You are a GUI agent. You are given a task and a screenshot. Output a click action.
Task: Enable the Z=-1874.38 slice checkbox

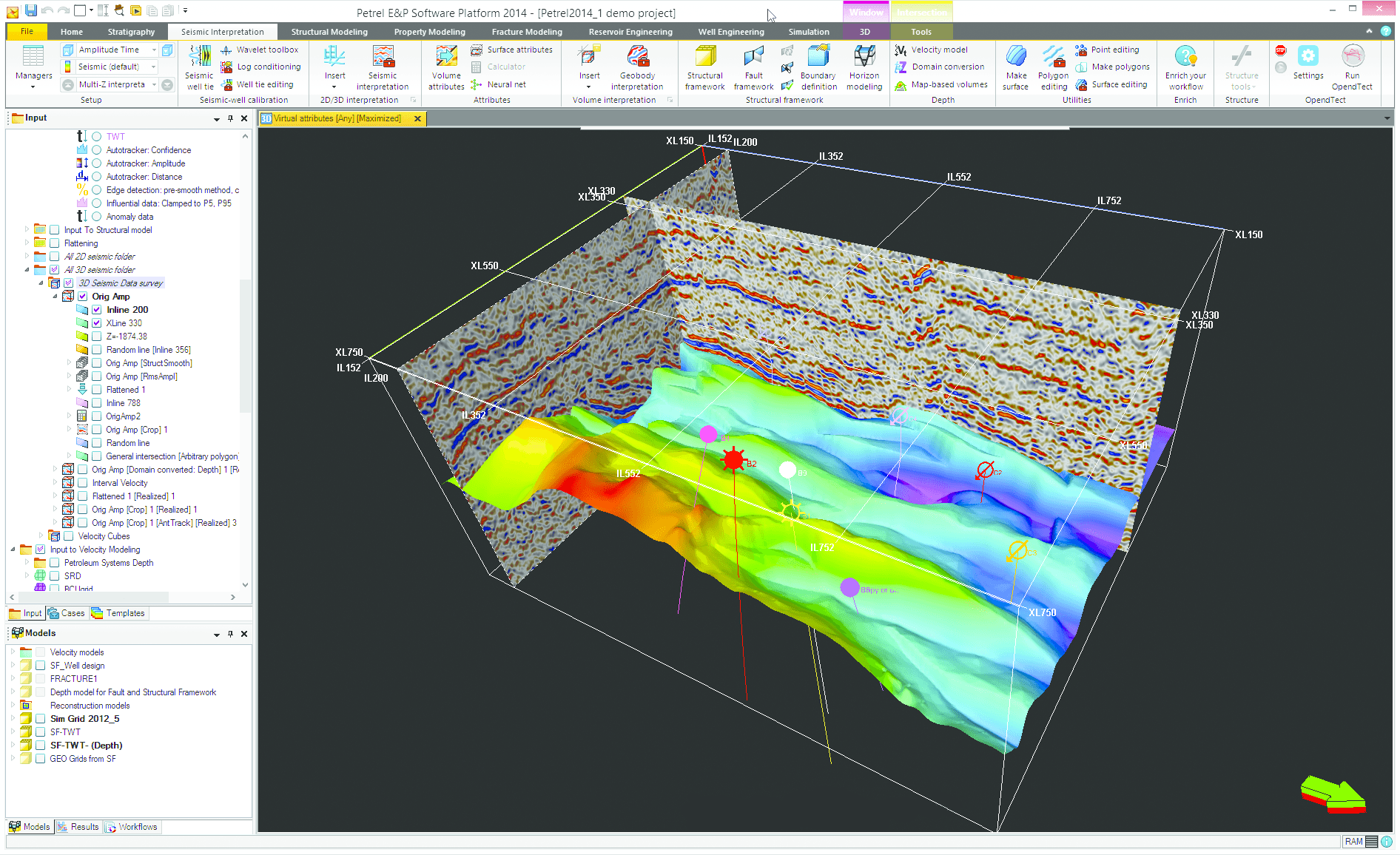pos(96,337)
